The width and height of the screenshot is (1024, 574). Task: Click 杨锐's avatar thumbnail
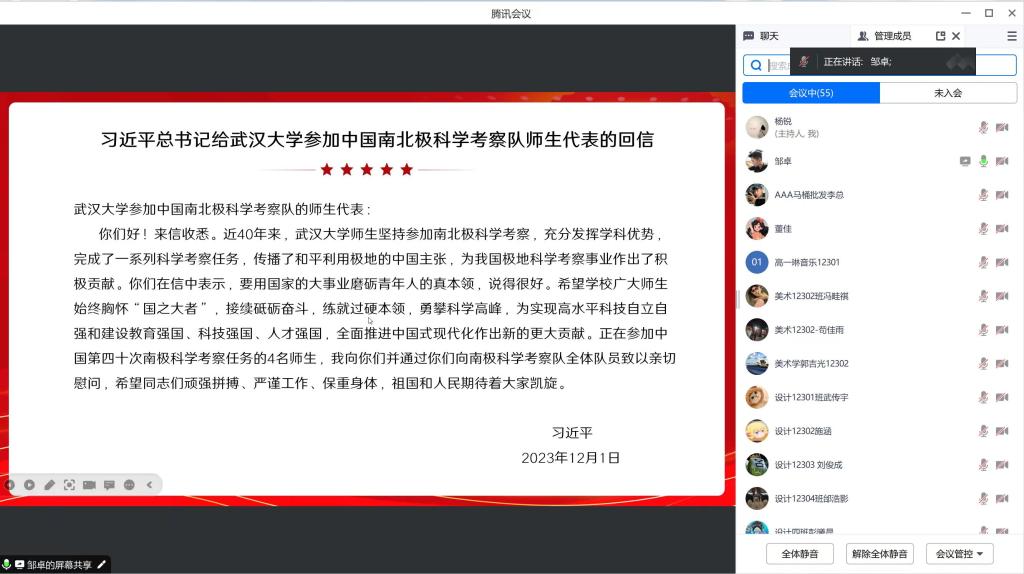(757, 127)
